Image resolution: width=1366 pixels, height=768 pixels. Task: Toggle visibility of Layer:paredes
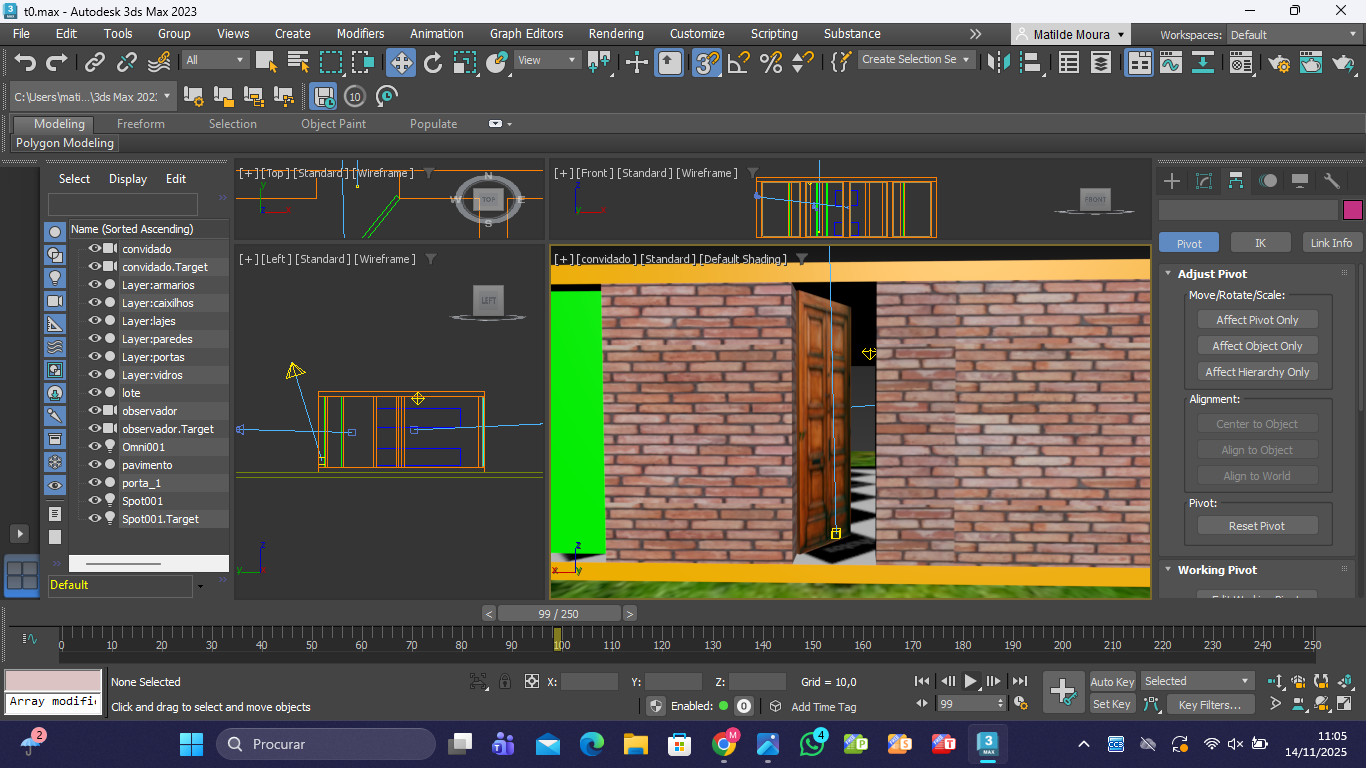tap(95, 339)
